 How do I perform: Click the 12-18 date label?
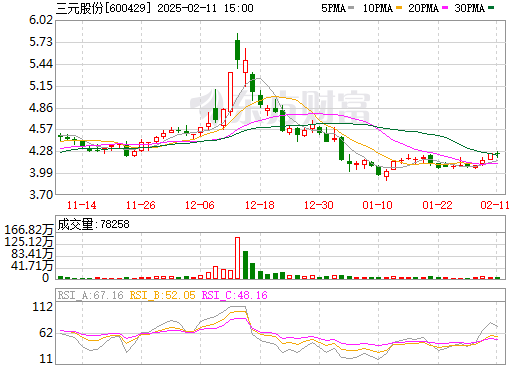coord(260,205)
